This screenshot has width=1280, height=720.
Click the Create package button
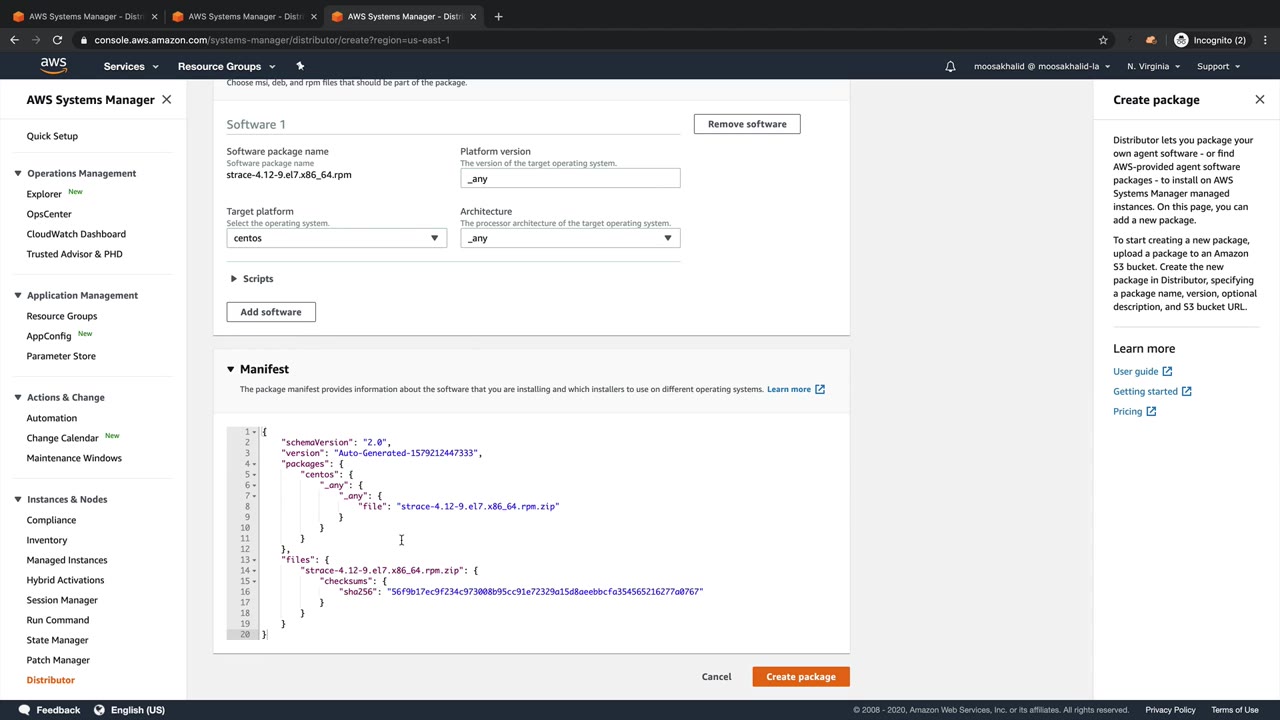tap(800, 677)
